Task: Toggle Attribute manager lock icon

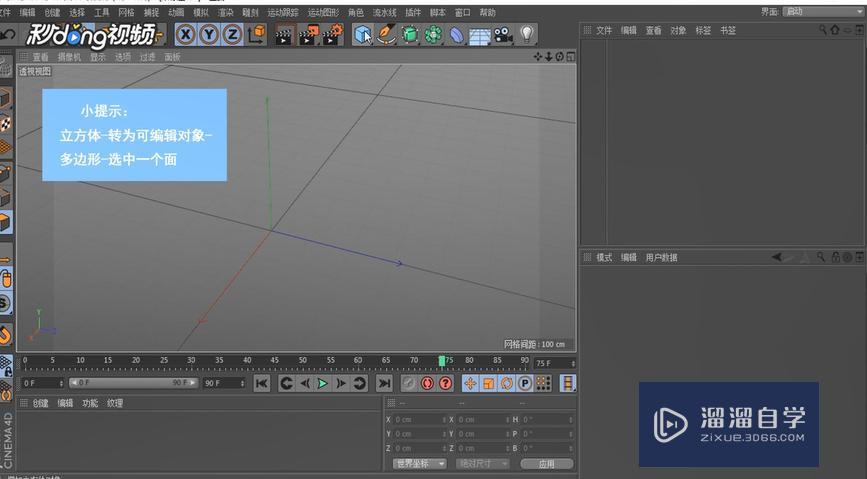Action: pos(835,257)
